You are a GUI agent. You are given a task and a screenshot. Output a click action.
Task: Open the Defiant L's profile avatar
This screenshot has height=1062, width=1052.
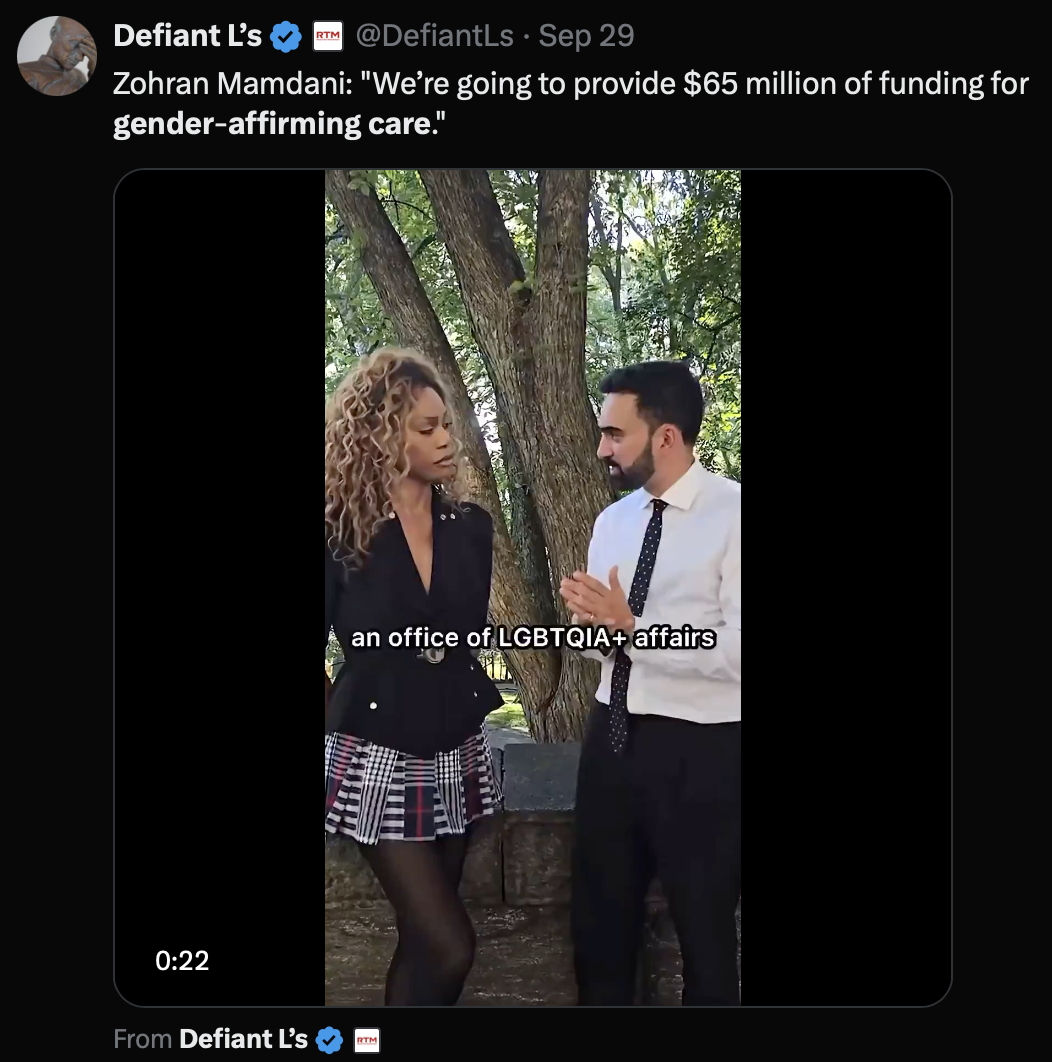click(57, 56)
